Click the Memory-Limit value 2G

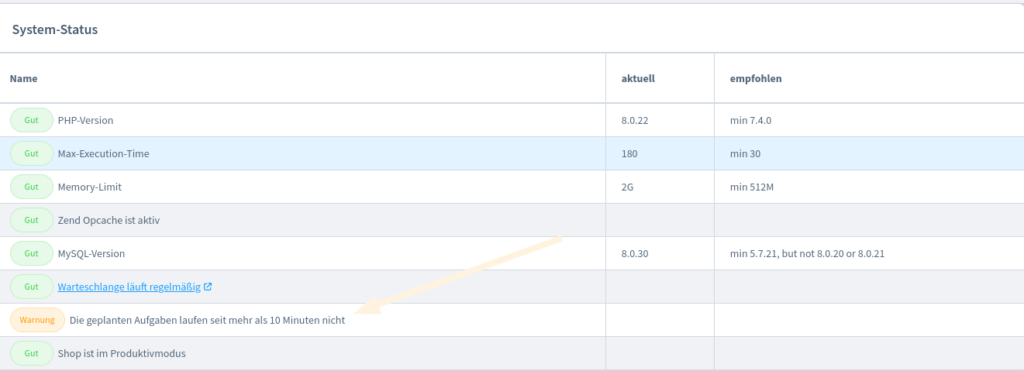[x=628, y=187]
